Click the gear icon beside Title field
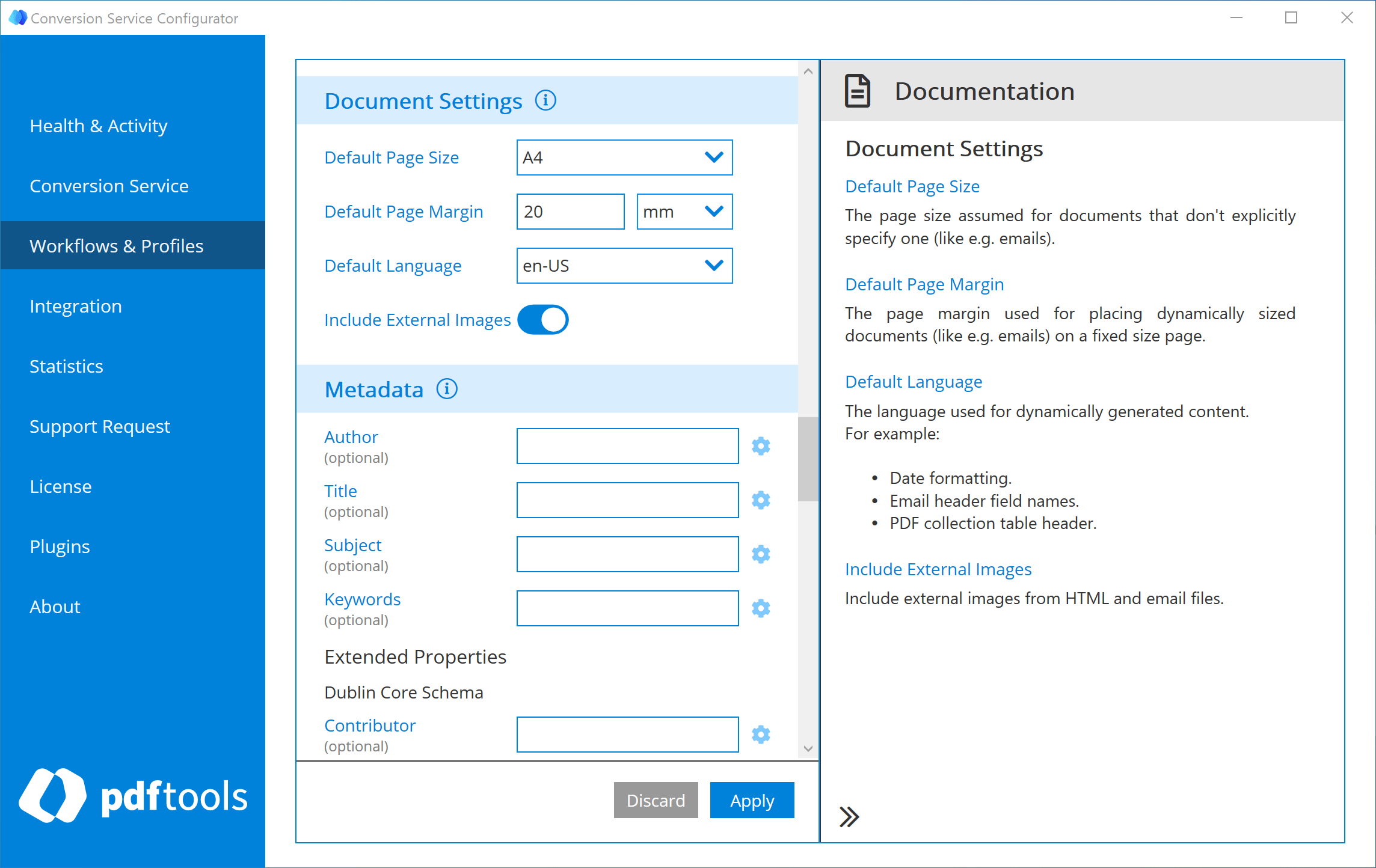Screen dimensions: 1376x868 click(x=761, y=500)
